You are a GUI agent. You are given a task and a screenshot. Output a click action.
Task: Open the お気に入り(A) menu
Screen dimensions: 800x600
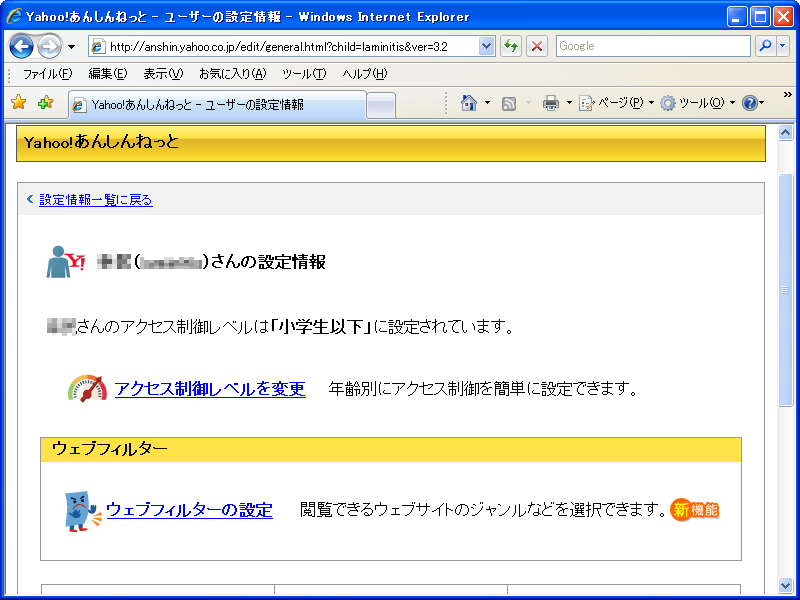pyautogui.click(x=233, y=74)
